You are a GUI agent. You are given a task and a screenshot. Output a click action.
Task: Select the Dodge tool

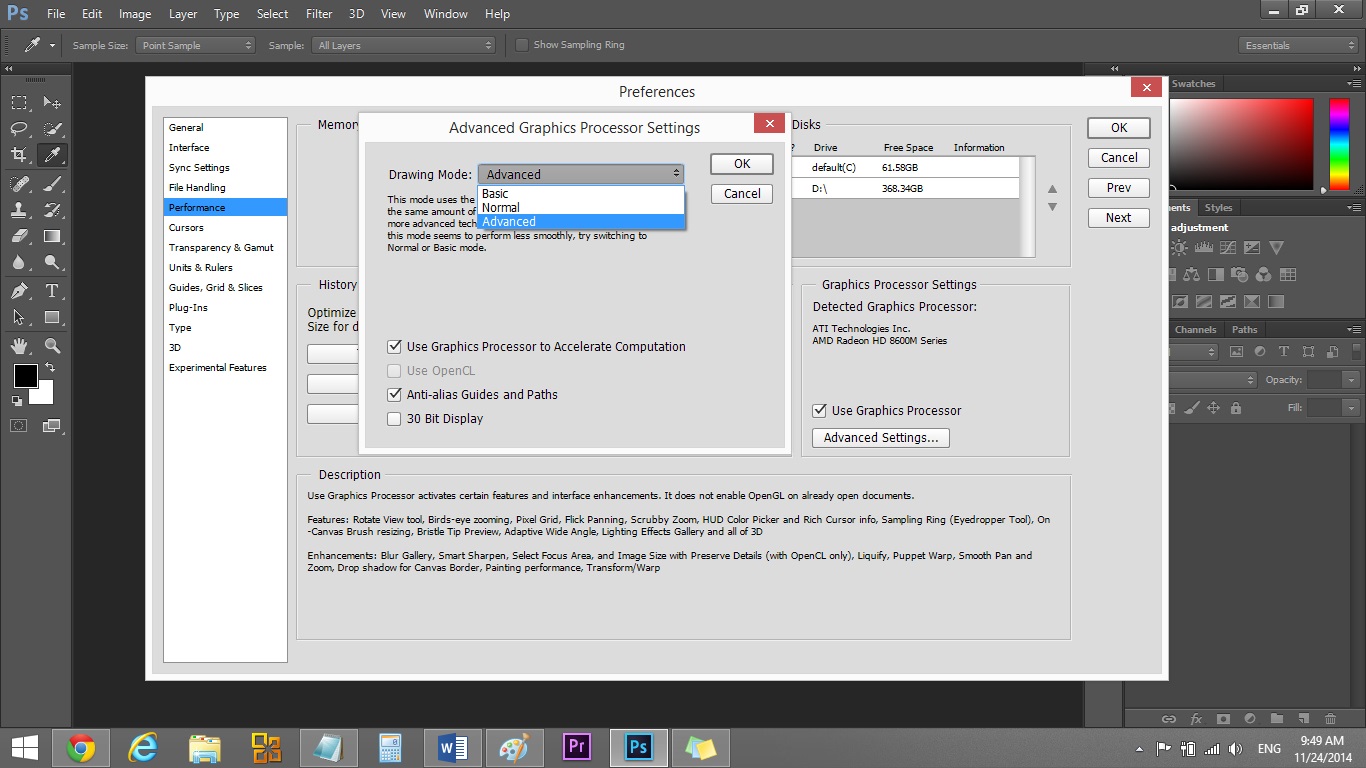coord(52,262)
